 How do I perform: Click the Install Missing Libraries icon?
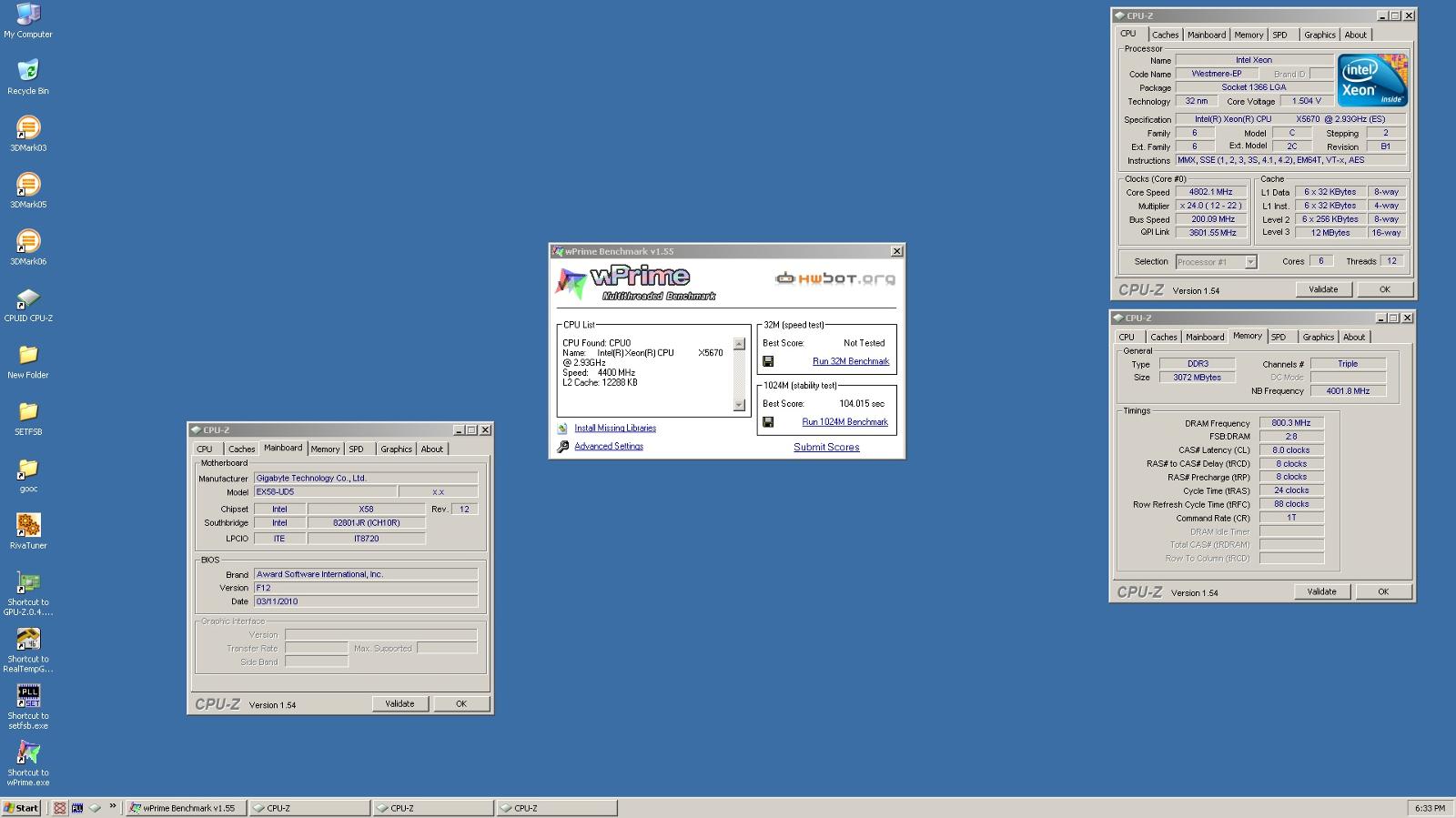click(x=562, y=429)
